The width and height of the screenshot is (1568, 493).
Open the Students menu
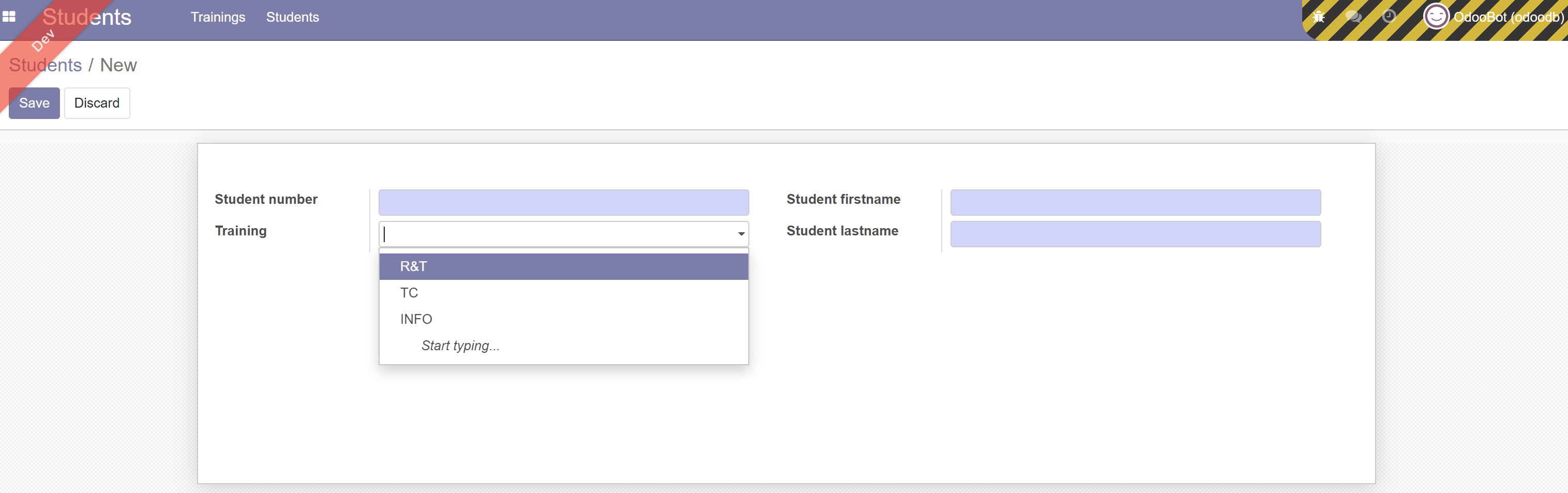(293, 17)
